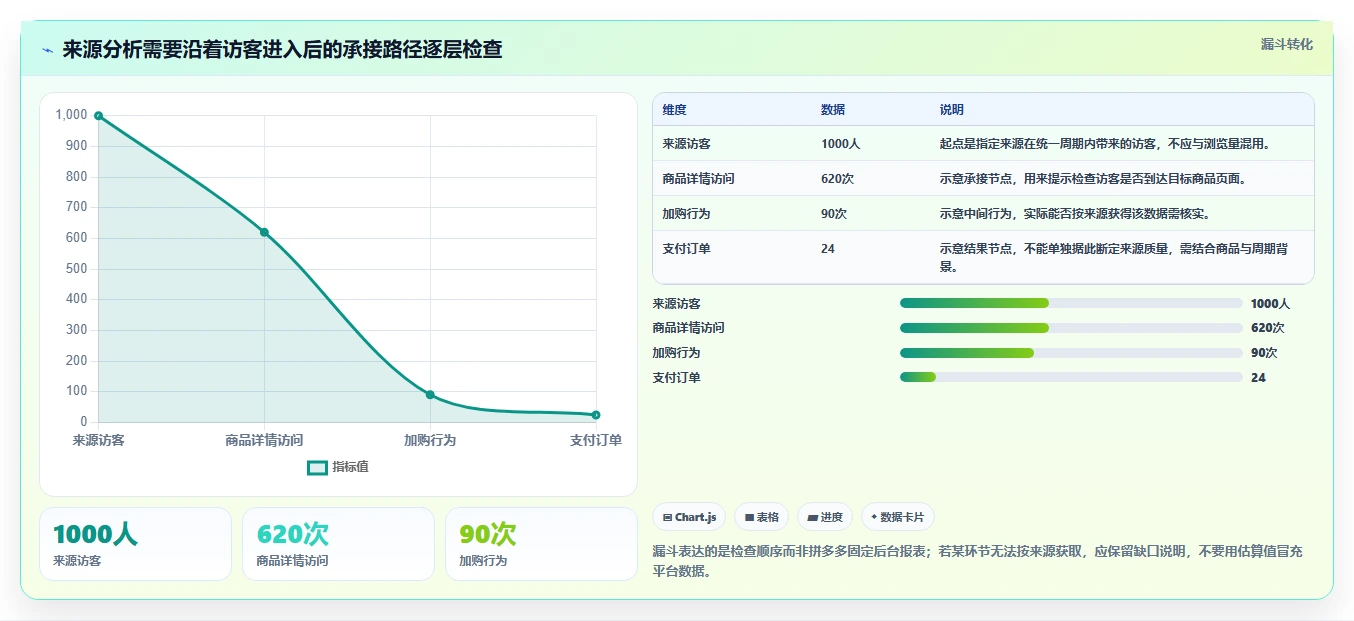Select the 数据卡片 tag chip
Image resolution: width=1354 pixels, height=621 pixels.
coord(897,517)
